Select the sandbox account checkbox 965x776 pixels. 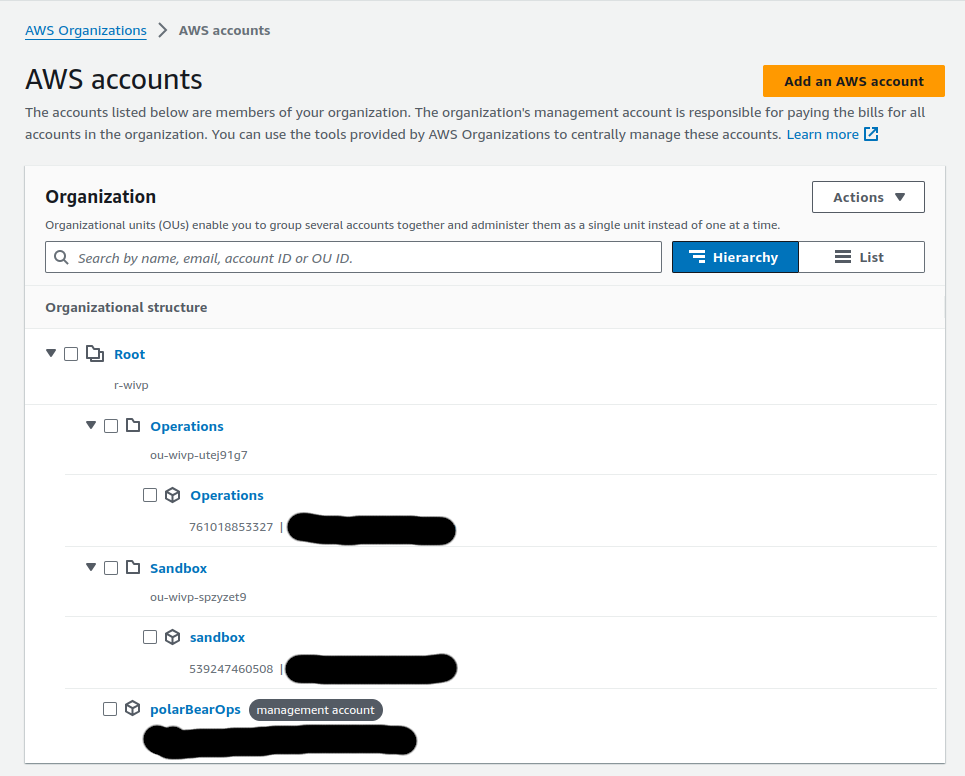(150, 636)
